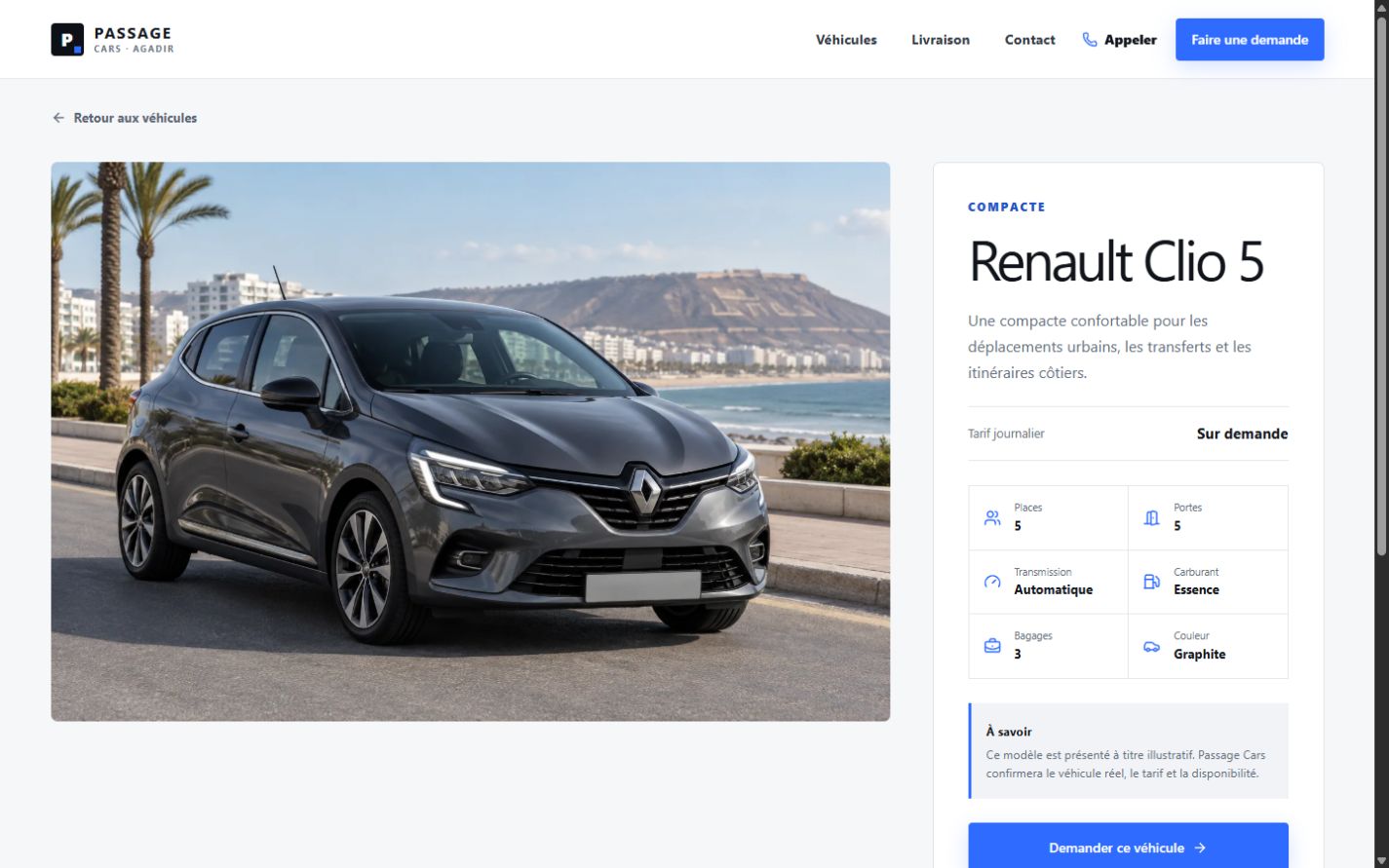The image size is (1389, 868).
Task: Click the vehicle description paragraph
Action: [x=1109, y=347]
